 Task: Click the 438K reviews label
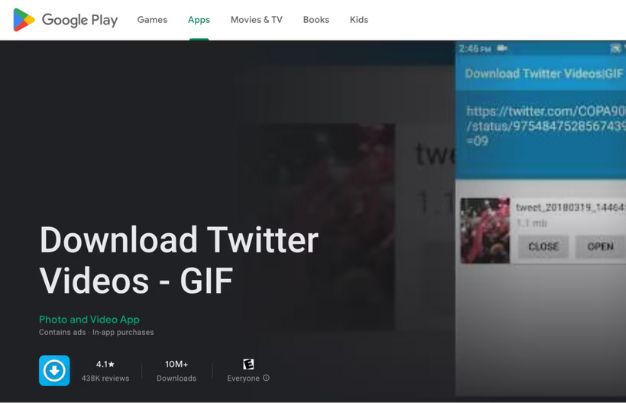(105, 378)
